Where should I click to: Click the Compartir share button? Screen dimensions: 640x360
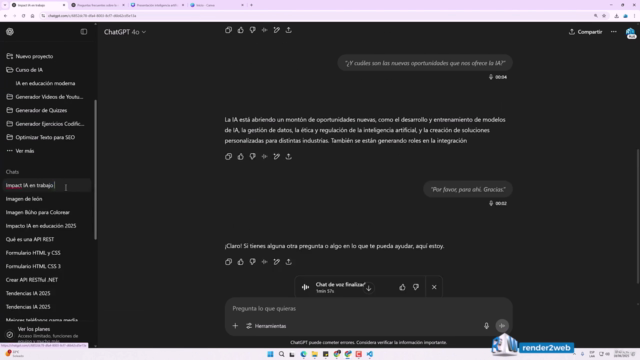pyautogui.click(x=585, y=32)
